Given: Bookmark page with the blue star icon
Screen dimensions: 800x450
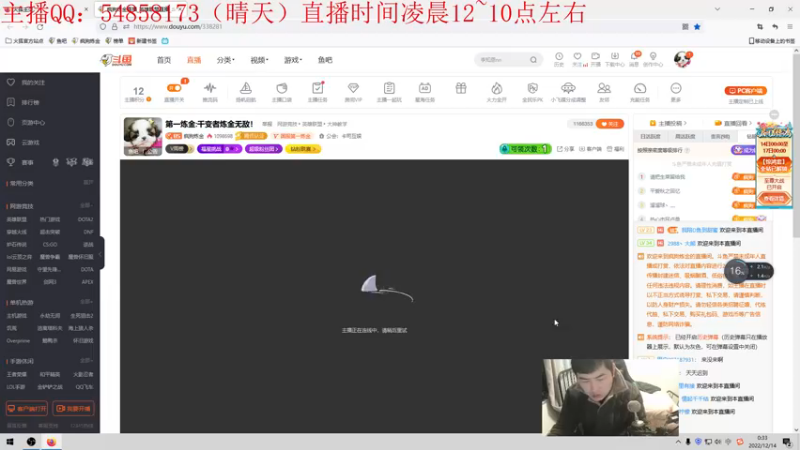Looking at the screenshot, I should tap(697, 27).
